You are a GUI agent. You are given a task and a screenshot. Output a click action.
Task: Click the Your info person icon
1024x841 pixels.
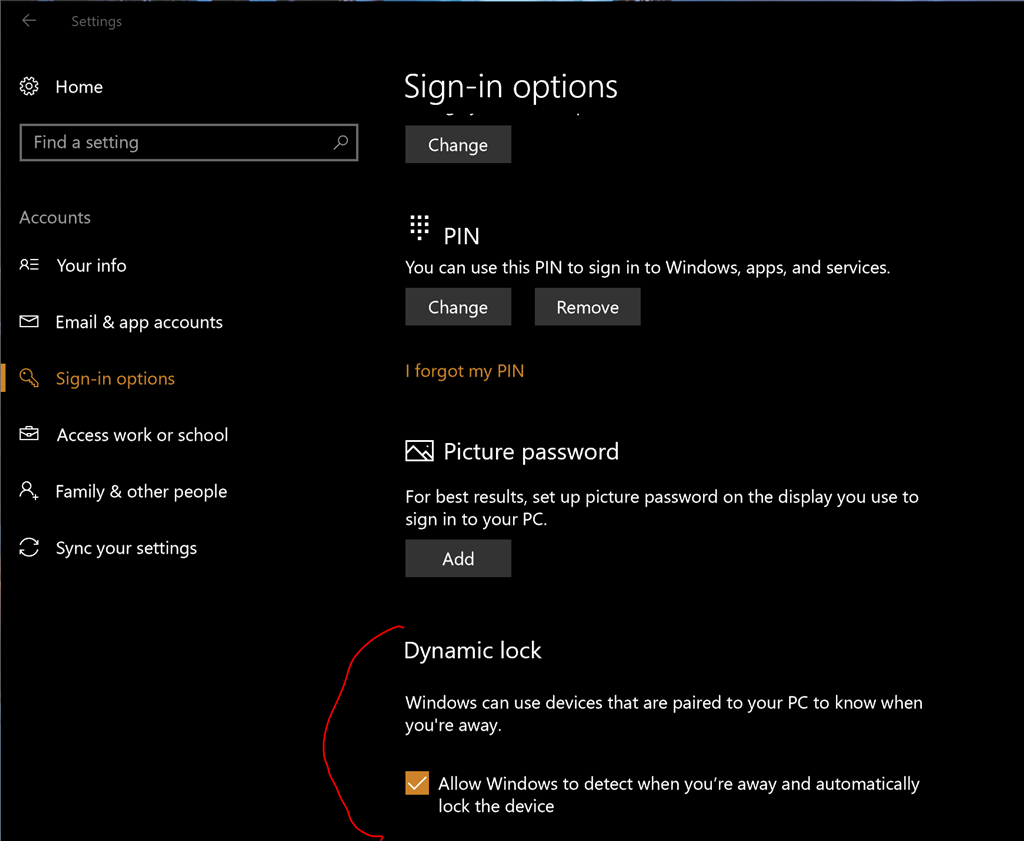click(x=29, y=265)
